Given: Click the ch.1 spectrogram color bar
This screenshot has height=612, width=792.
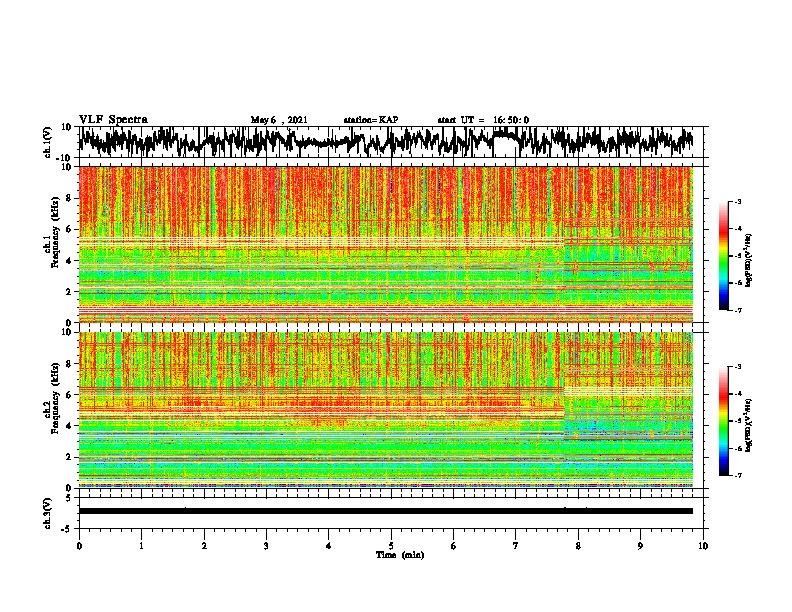Looking at the screenshot, I should [x=723, y=255].
